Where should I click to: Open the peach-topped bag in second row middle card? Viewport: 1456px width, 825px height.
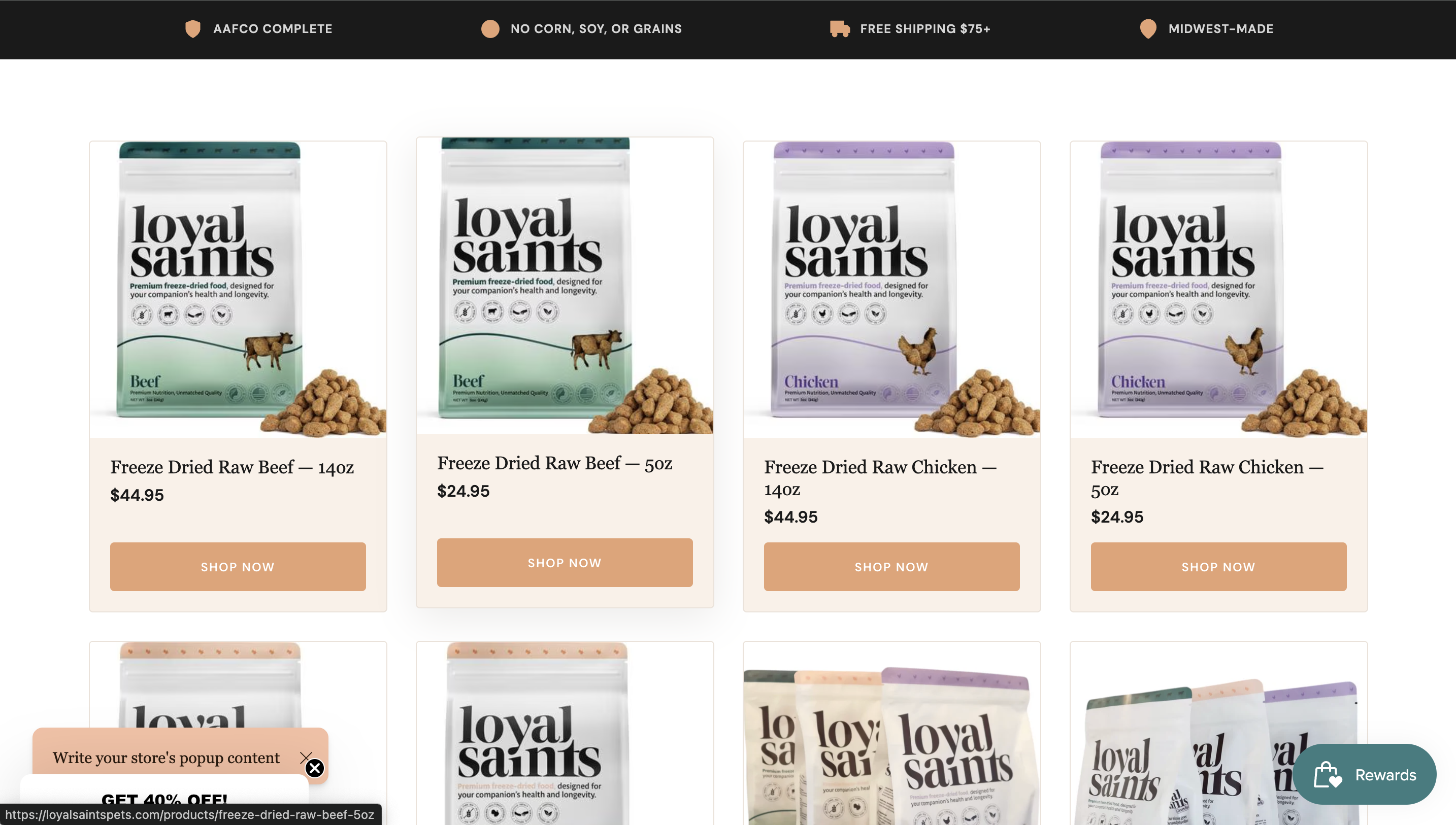tap(565, 733)
